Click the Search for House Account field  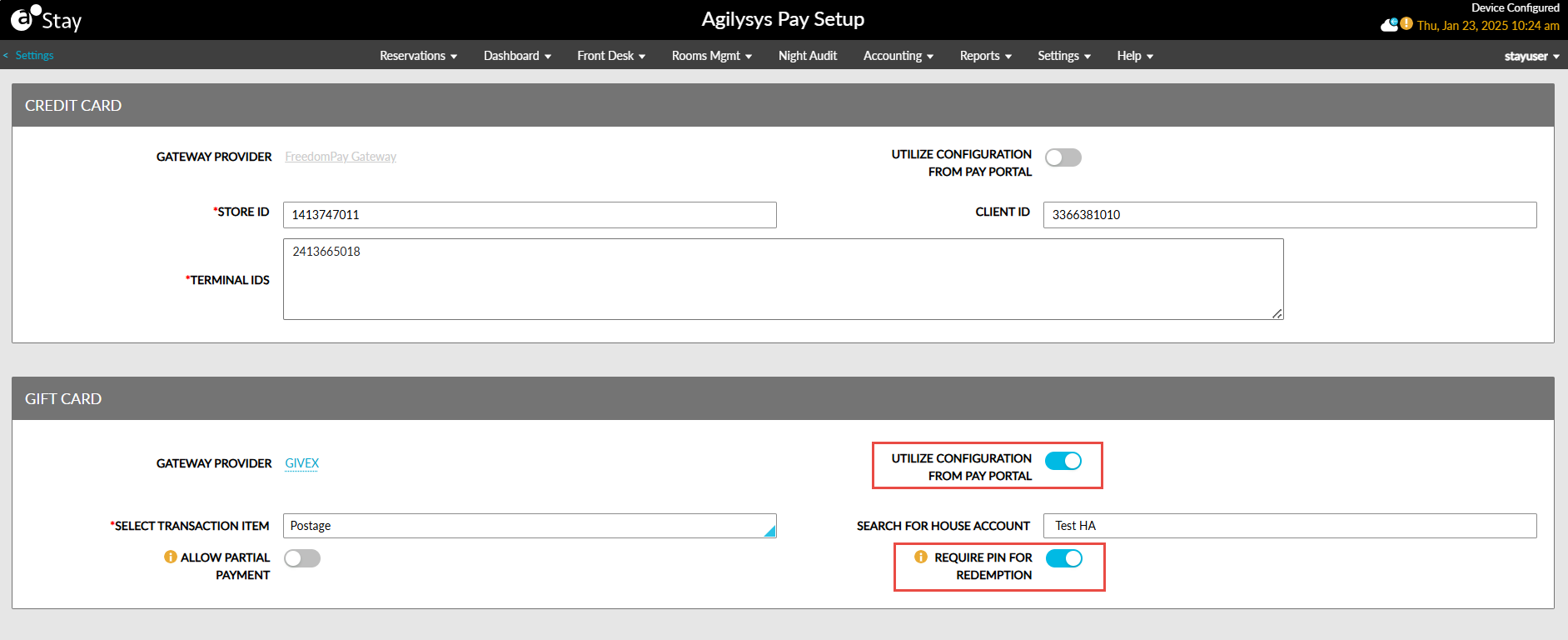click(x=1290, y=526)
